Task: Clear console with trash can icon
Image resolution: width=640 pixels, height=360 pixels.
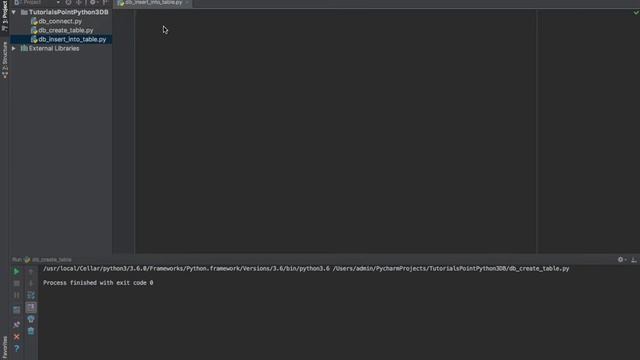Action: click(31, 331)
